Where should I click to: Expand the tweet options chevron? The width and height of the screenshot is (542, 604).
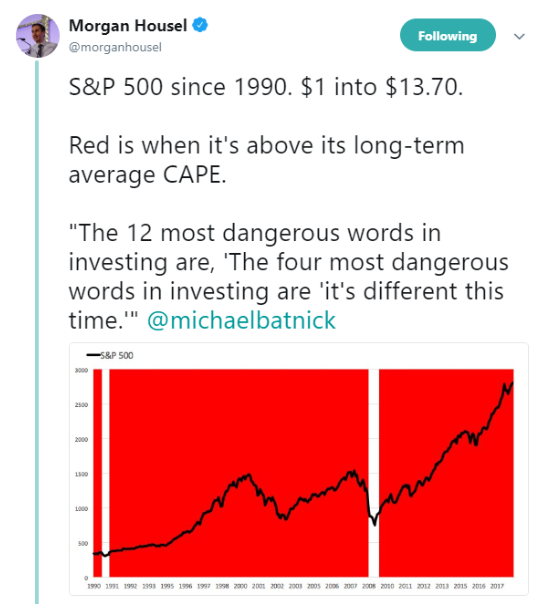[x=519, y=37]
